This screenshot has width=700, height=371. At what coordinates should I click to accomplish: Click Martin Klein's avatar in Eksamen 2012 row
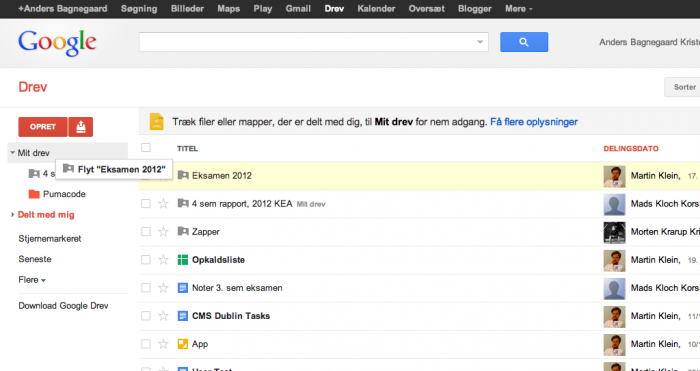tap(614, 176)
